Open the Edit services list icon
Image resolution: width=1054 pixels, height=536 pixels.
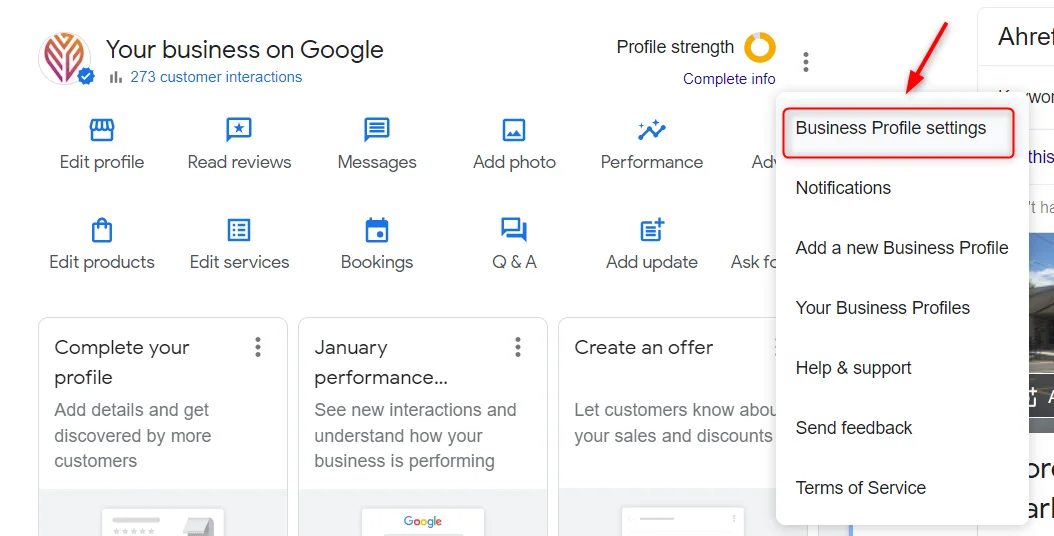(x=239, y=230)
